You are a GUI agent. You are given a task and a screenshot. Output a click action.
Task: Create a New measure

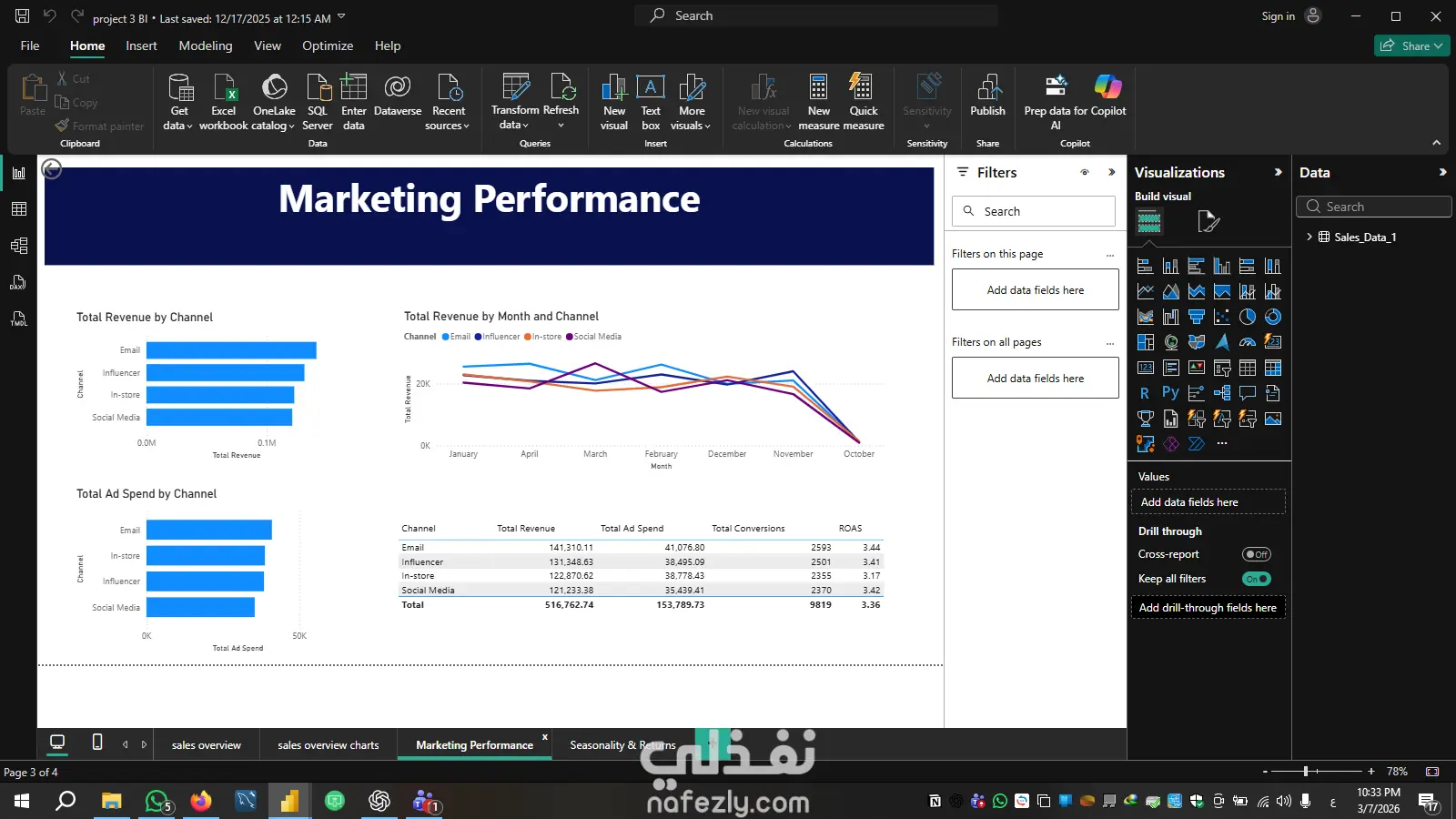(819, 102)
